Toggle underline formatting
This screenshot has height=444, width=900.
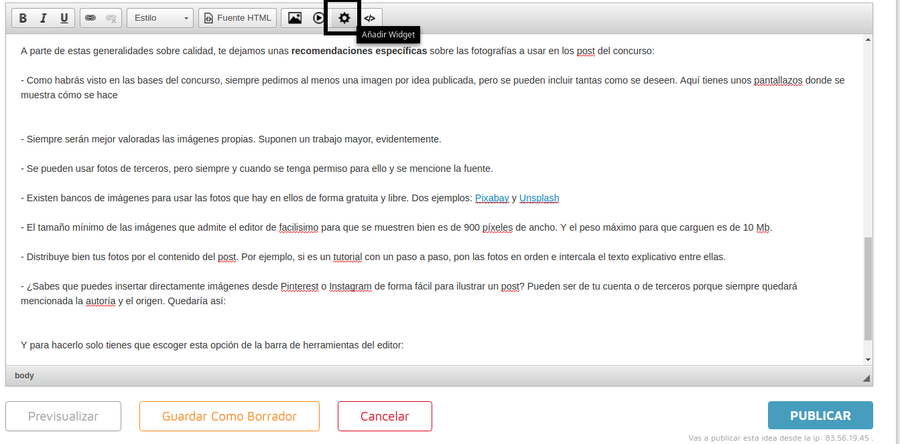(x=65, y=18)
